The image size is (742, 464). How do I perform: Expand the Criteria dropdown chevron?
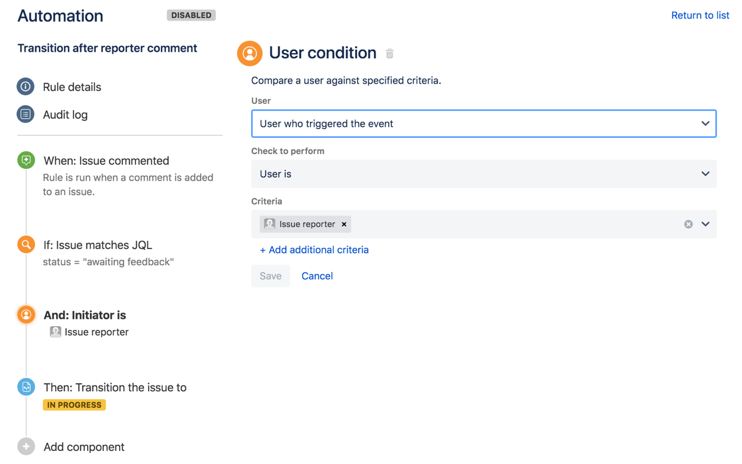pyautogui.click(x=706, y=224)
